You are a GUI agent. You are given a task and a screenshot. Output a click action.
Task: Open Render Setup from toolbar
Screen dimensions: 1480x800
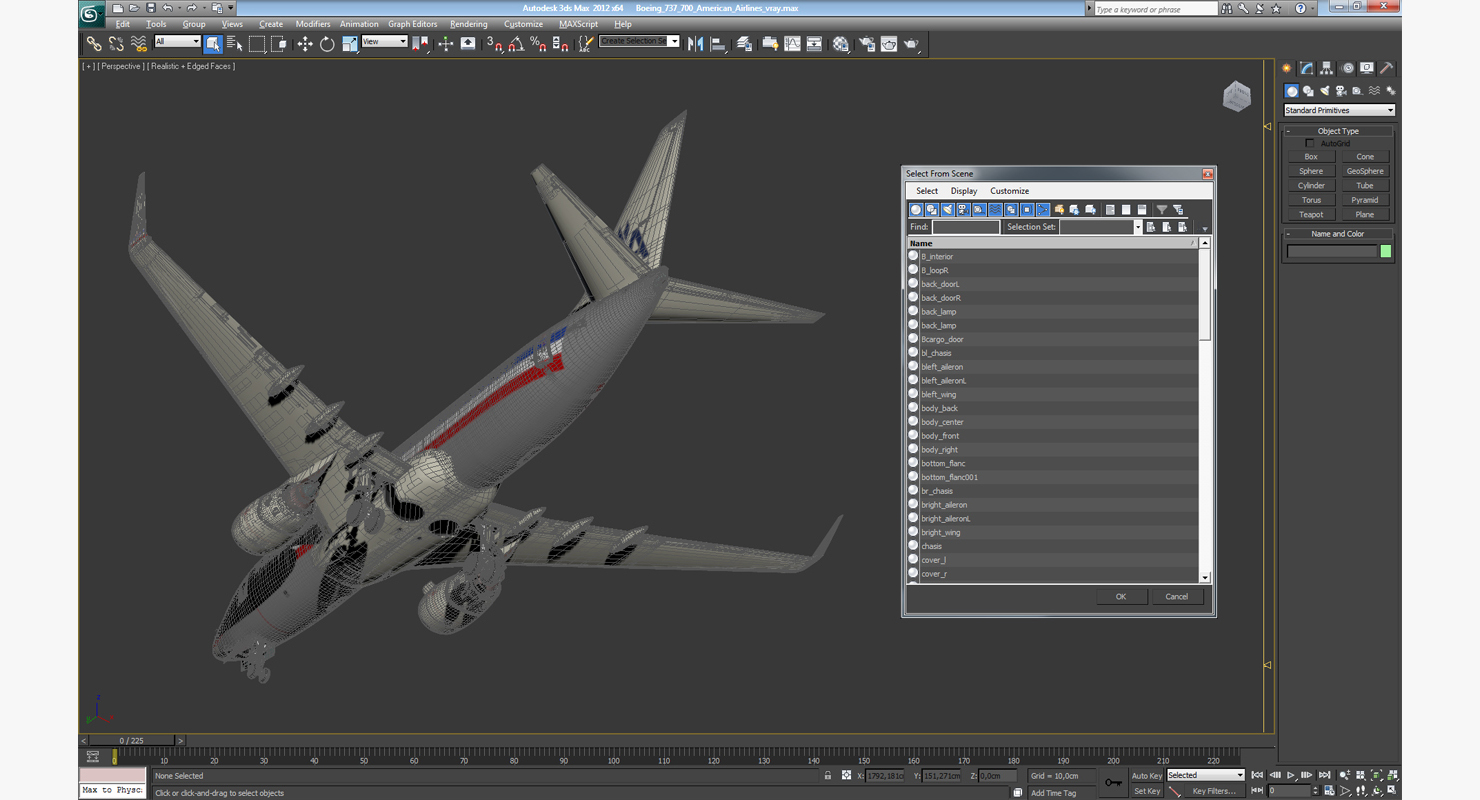click(x=866, y=43)
